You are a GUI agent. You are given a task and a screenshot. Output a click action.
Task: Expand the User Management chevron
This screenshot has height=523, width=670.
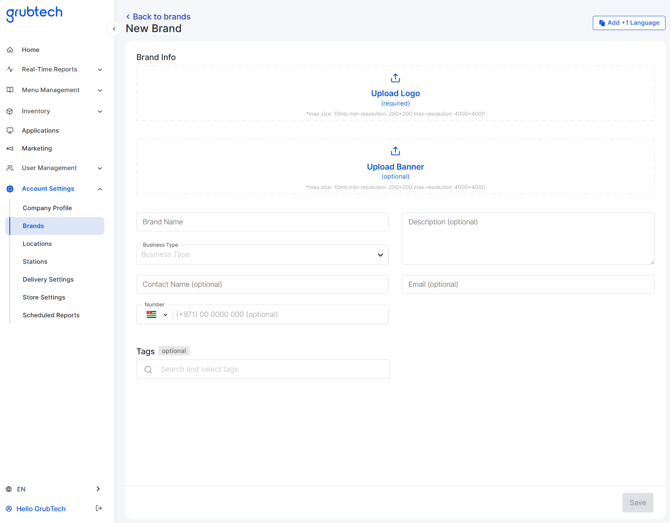[x=100, y=168]
